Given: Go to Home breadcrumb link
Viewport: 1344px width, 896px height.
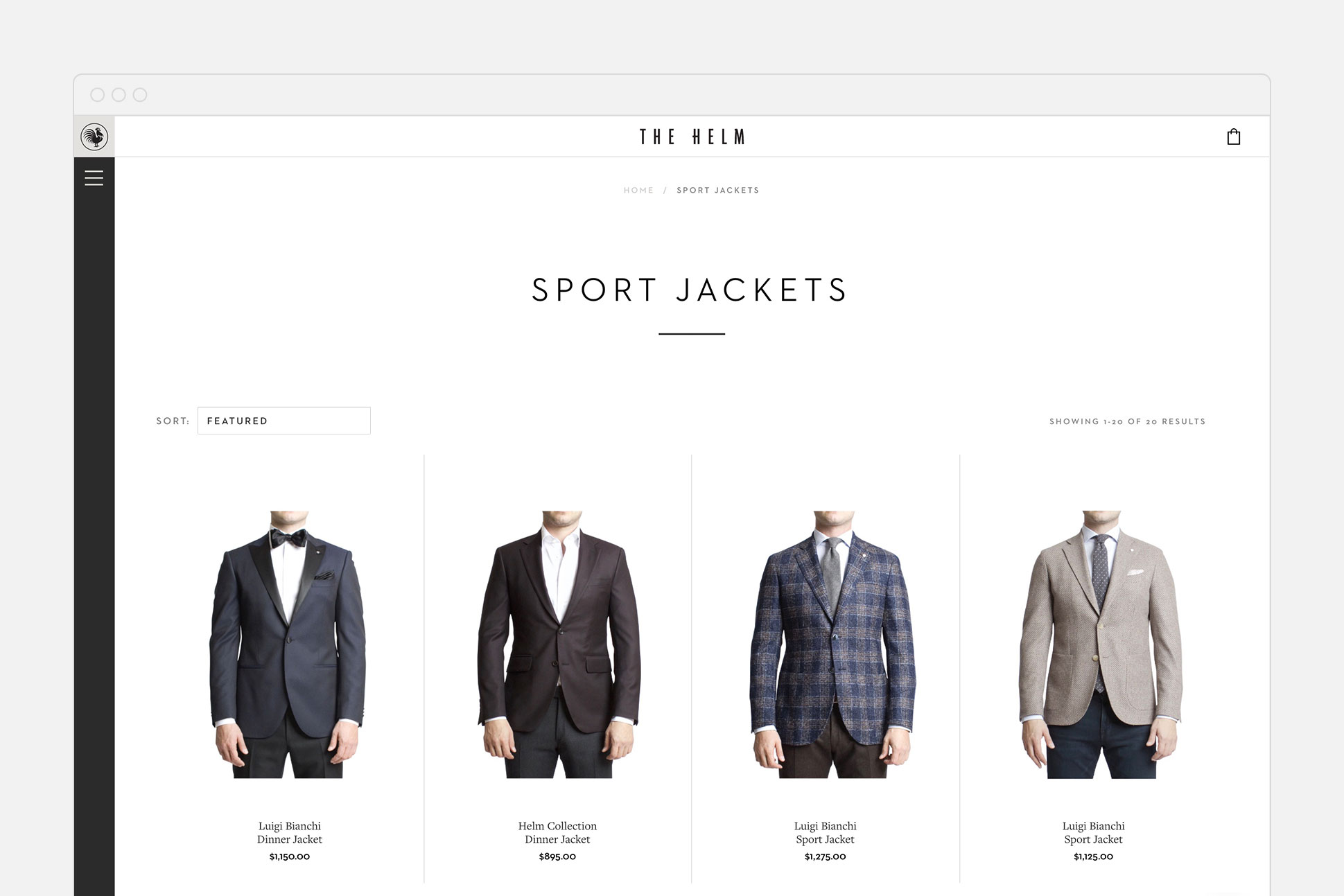Looking at the screenshot, I should [x=638, y=190].
